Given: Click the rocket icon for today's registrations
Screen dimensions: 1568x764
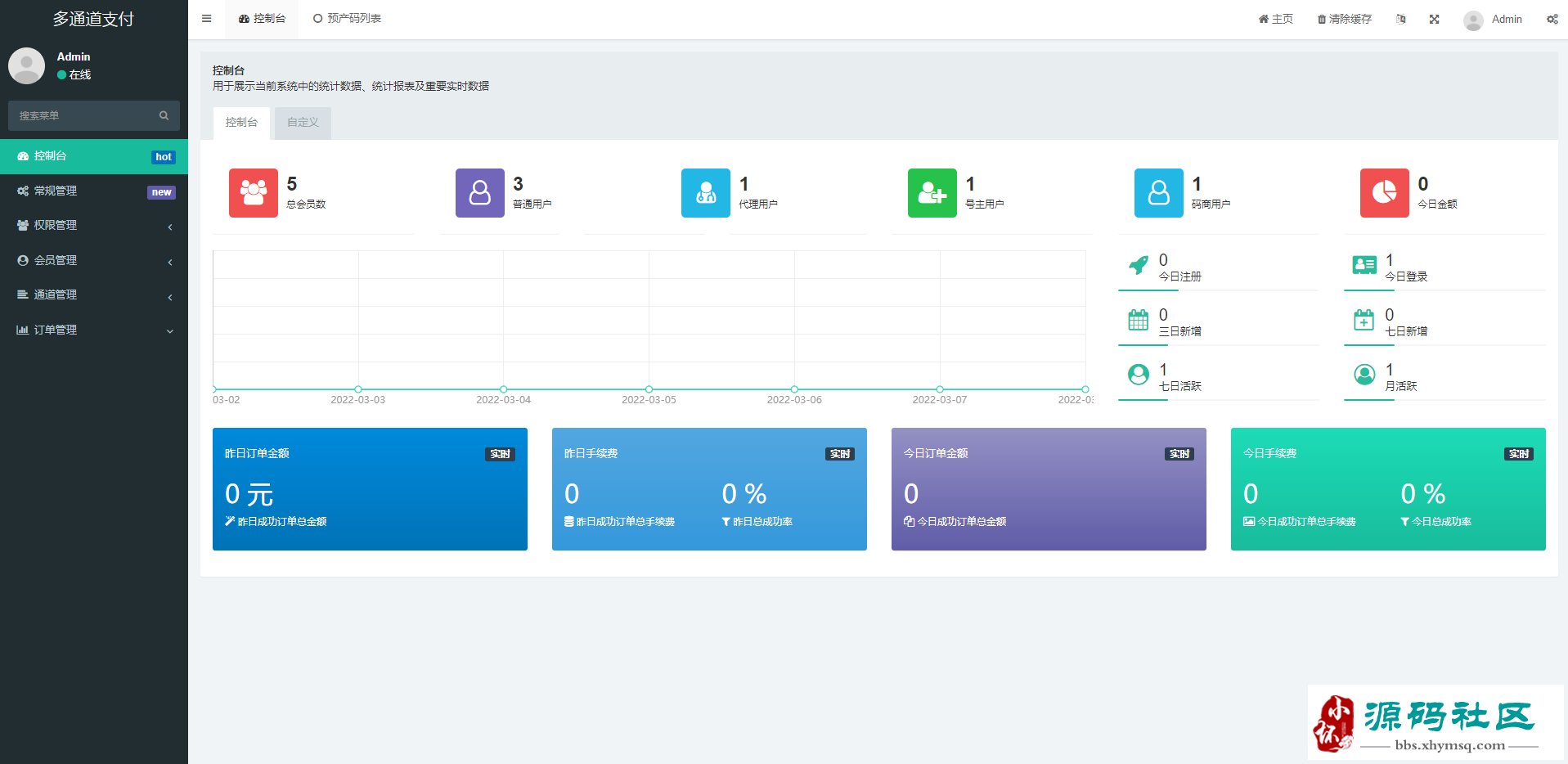Looking at the screenshot, I should coord(1138,265).
